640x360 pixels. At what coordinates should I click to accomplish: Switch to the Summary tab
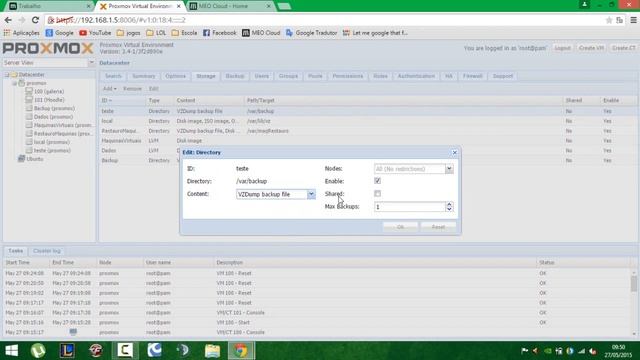click(x=144, y=76)
